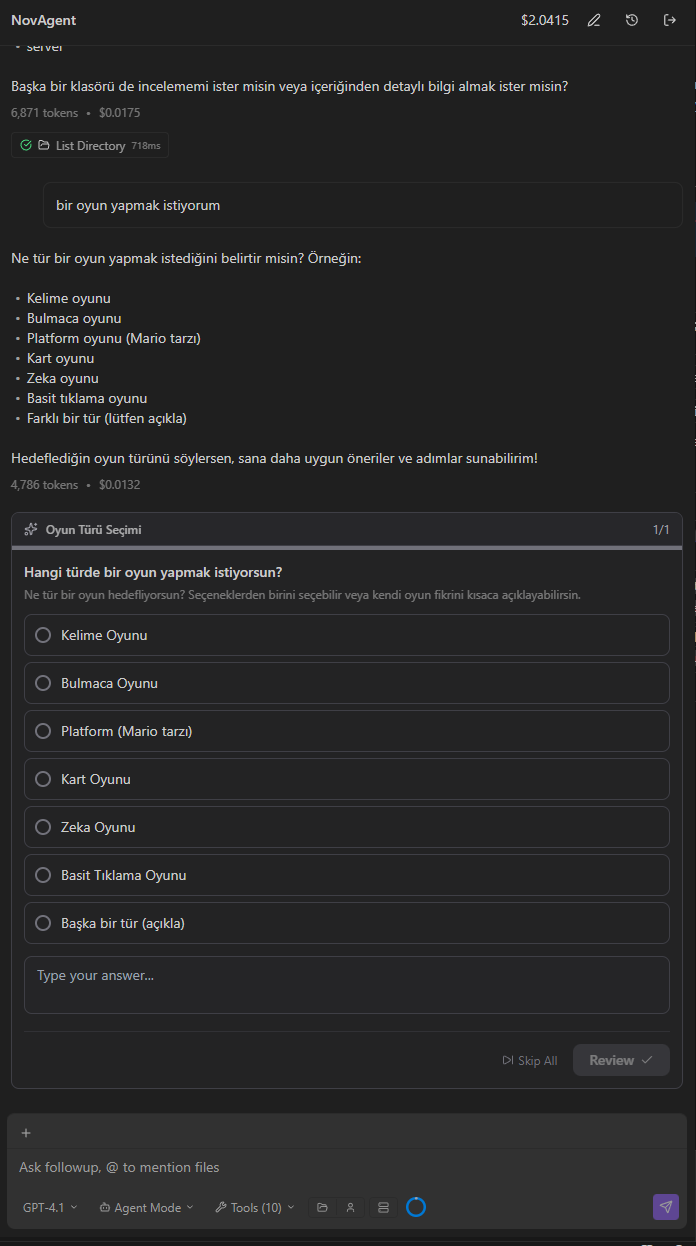Click the stacked server icon in toolbar

[383, 1208]
